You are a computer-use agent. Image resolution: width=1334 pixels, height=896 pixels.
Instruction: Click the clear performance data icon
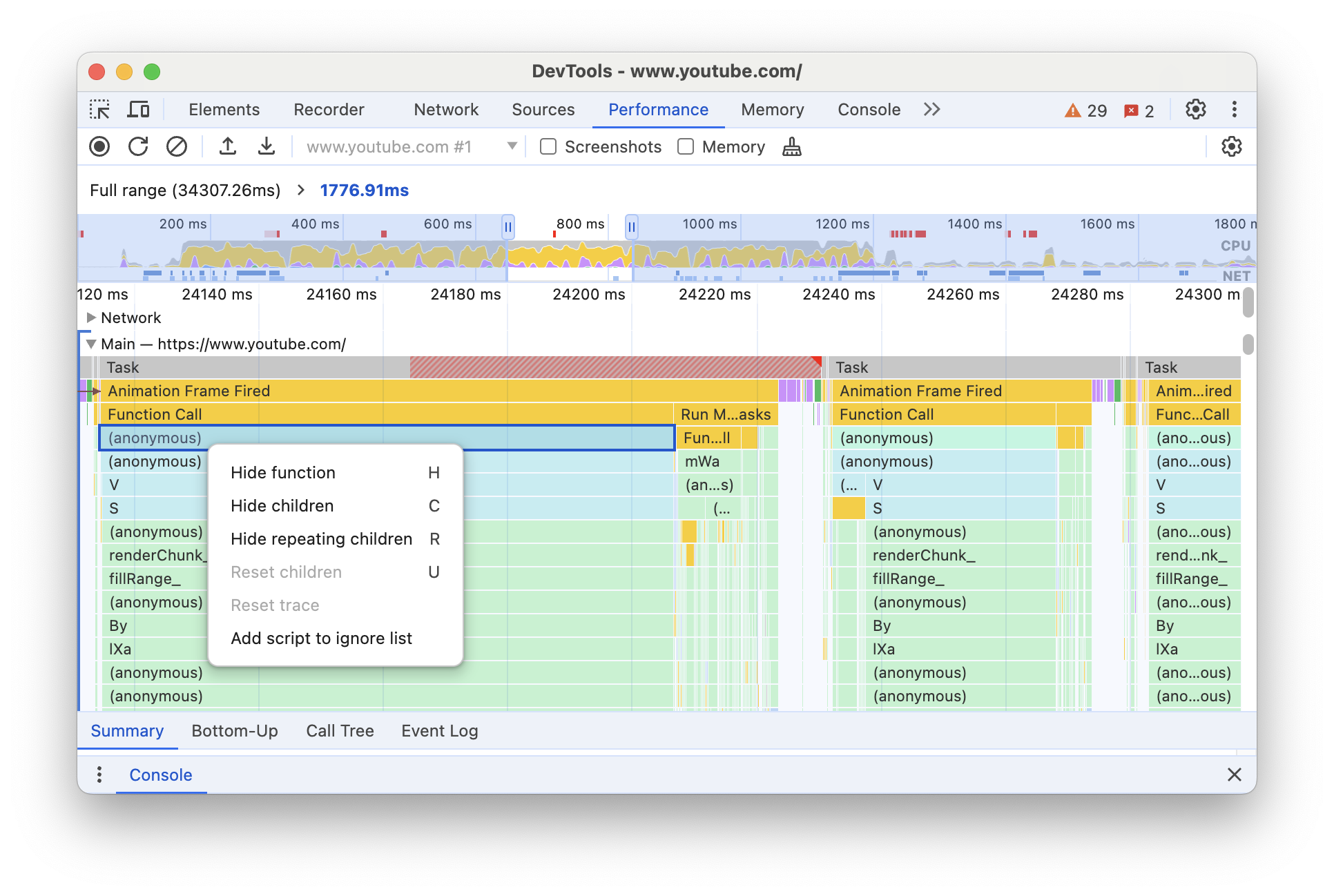tap(175, 147)
